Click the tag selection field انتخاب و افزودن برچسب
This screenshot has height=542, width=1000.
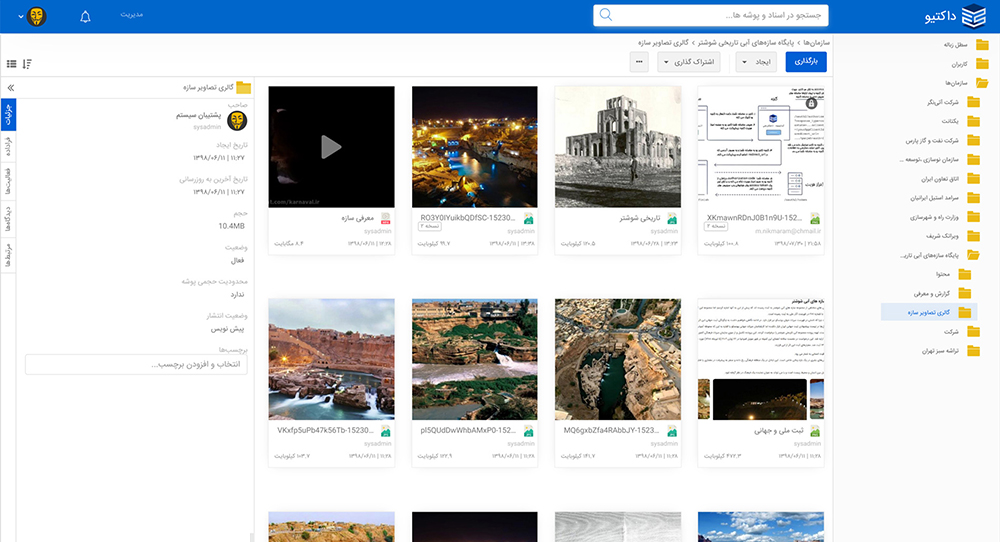coord(136,365)
